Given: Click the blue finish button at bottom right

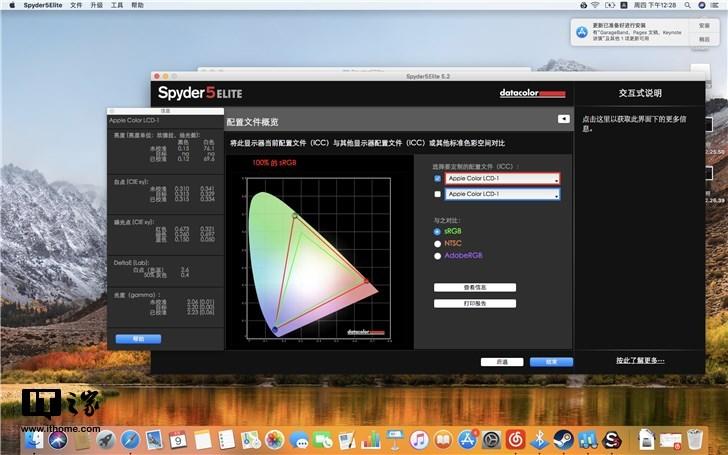Looking at the screenshot, I should 551,362.
